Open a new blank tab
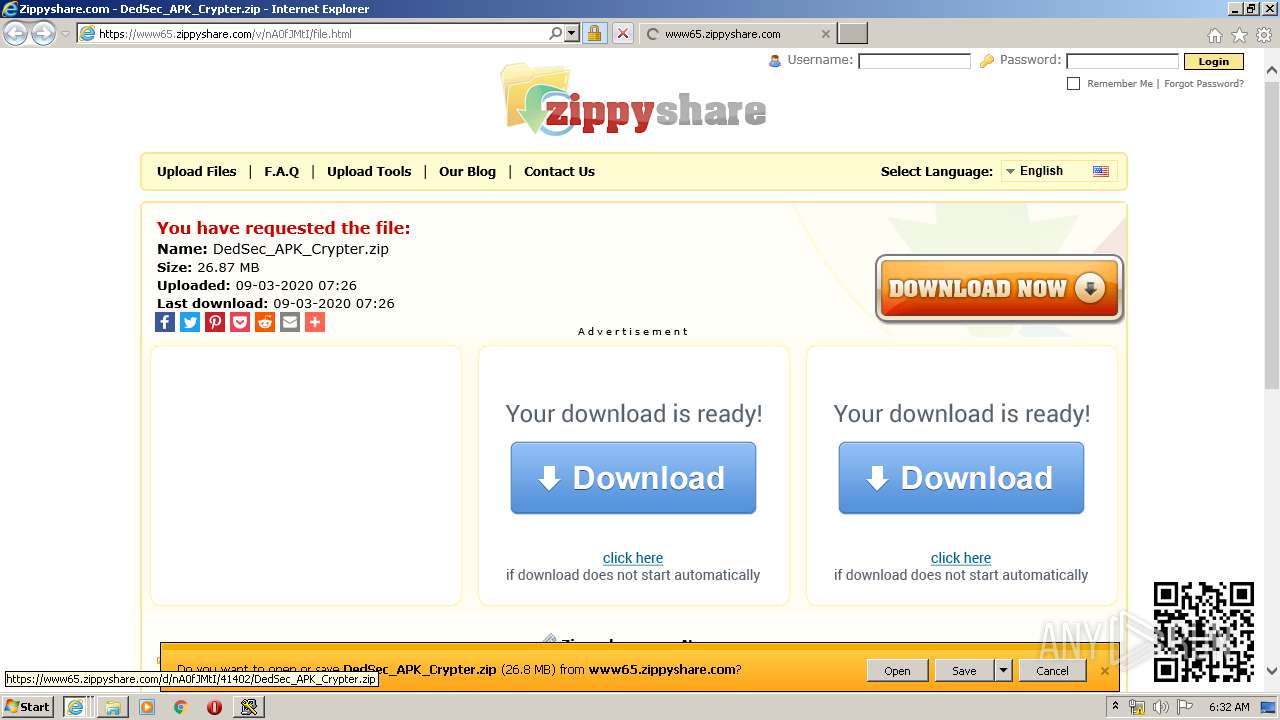The image size is (1280, 720). (852, 34)
